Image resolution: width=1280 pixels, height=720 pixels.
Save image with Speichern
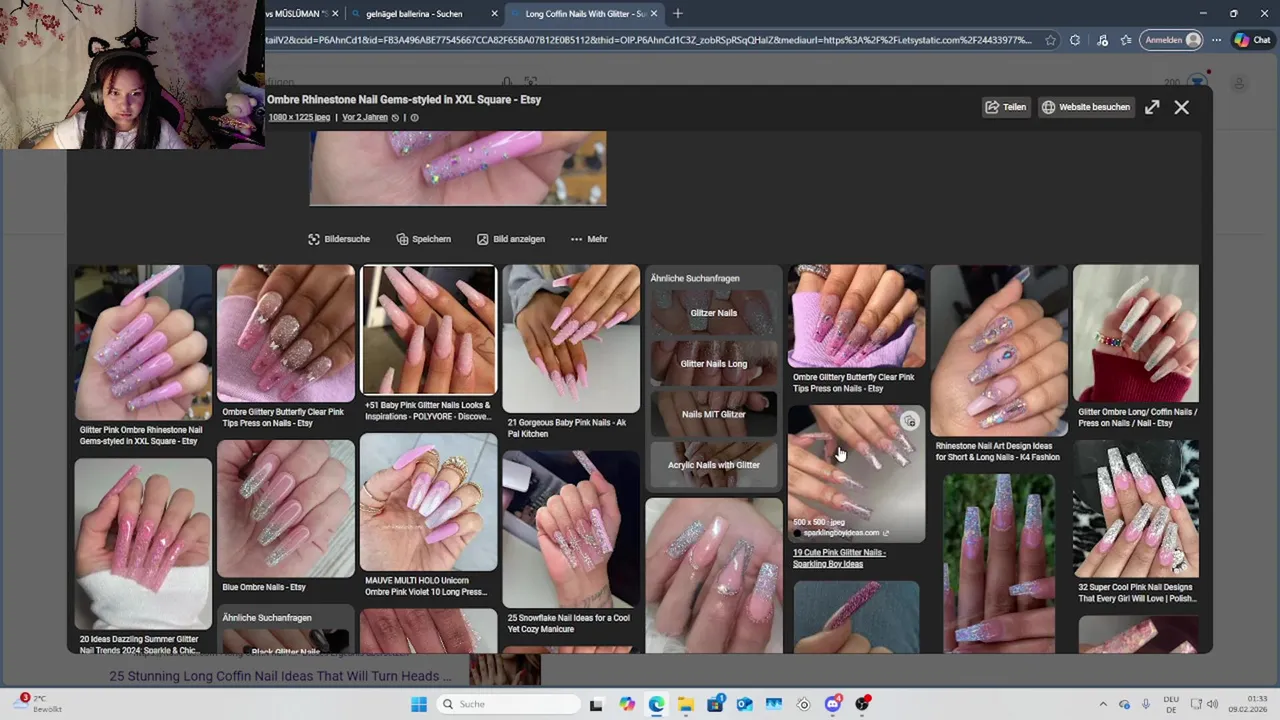pos(423,239)
